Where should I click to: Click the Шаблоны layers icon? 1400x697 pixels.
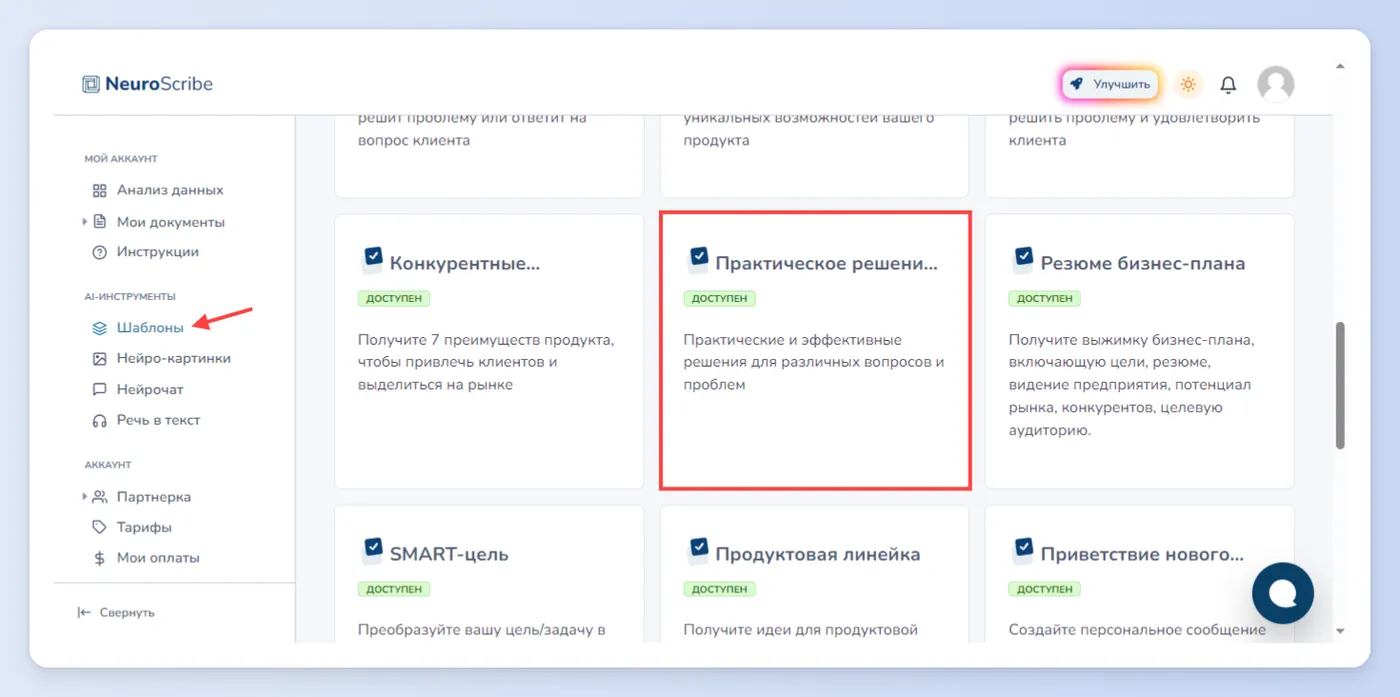[x=99, y=327]
